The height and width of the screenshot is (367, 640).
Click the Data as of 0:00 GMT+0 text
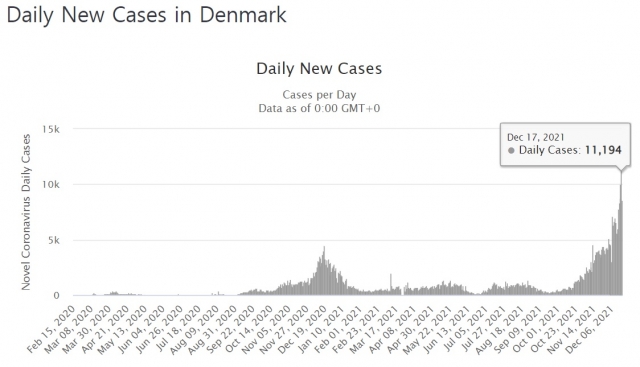coord(319,109)
